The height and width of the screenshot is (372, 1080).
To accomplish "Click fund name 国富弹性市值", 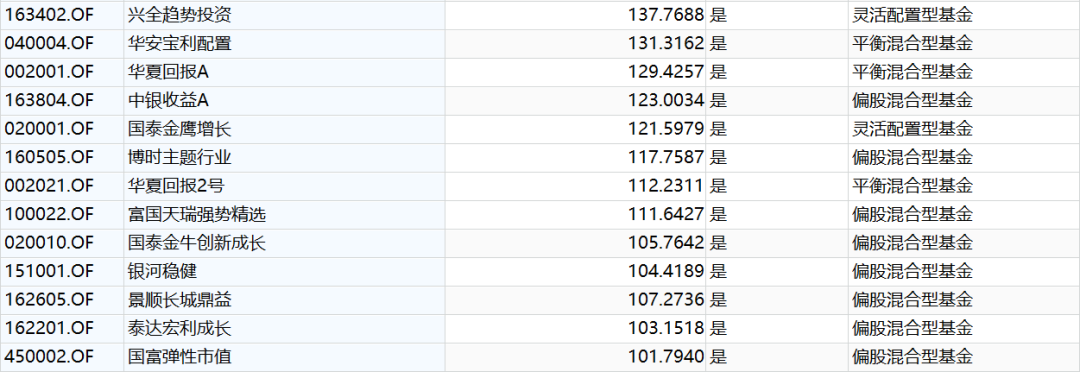I will pyautogui.click(x=180, y=357).
